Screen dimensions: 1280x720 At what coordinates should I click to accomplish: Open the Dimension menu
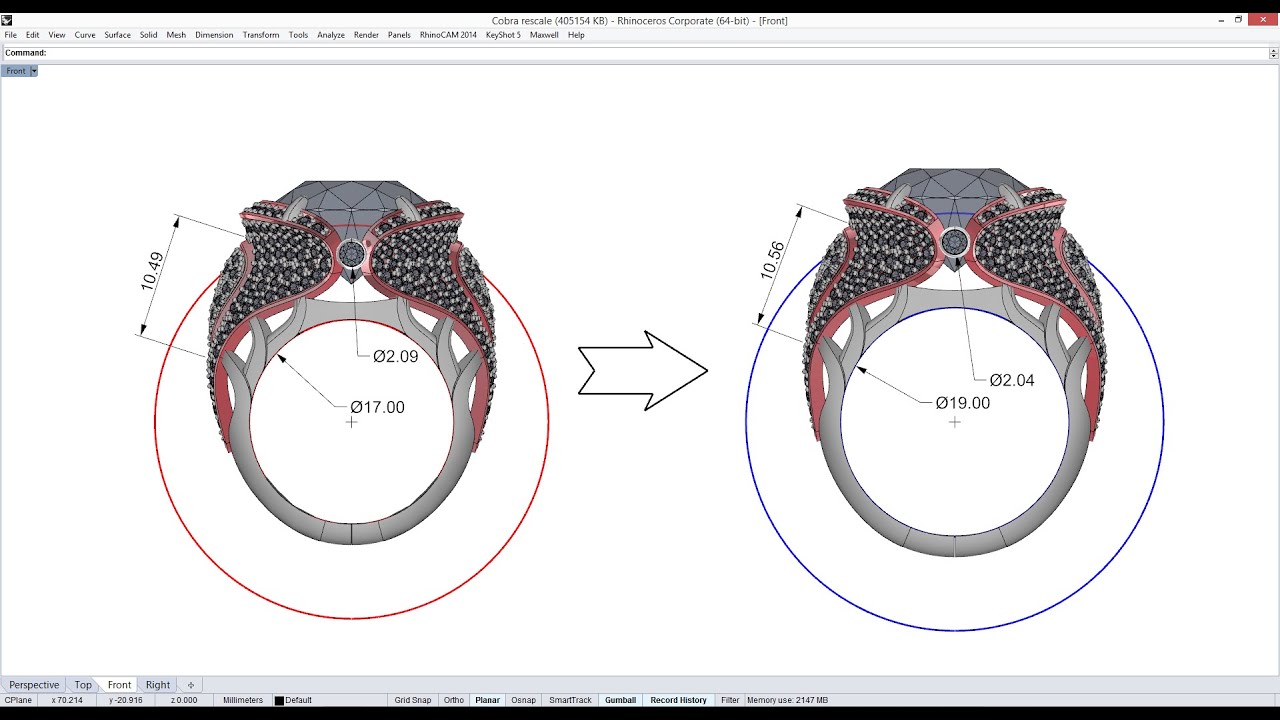tap(214, 35)
